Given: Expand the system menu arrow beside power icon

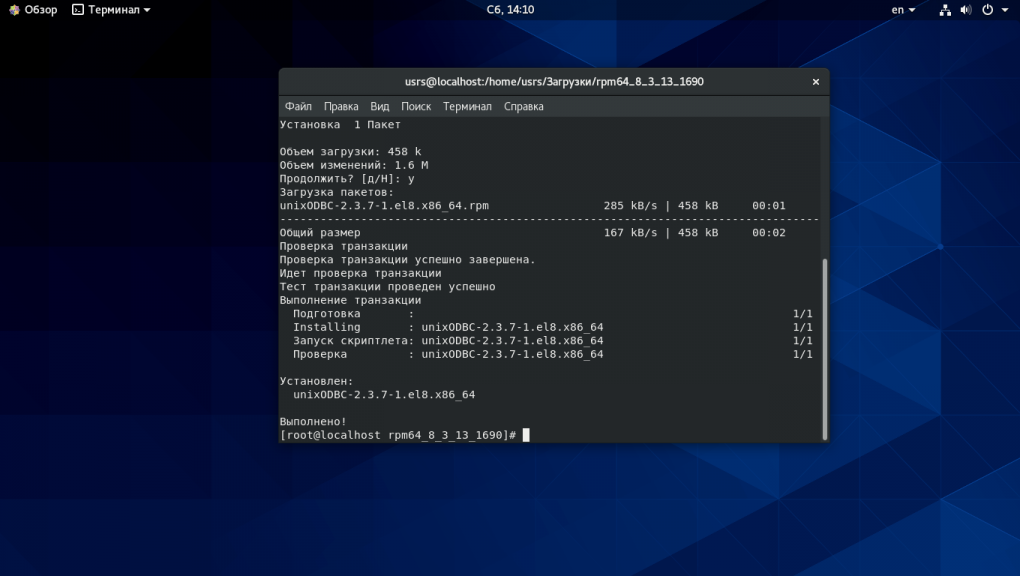Looking at the screenshot, I should point(1005,10).
